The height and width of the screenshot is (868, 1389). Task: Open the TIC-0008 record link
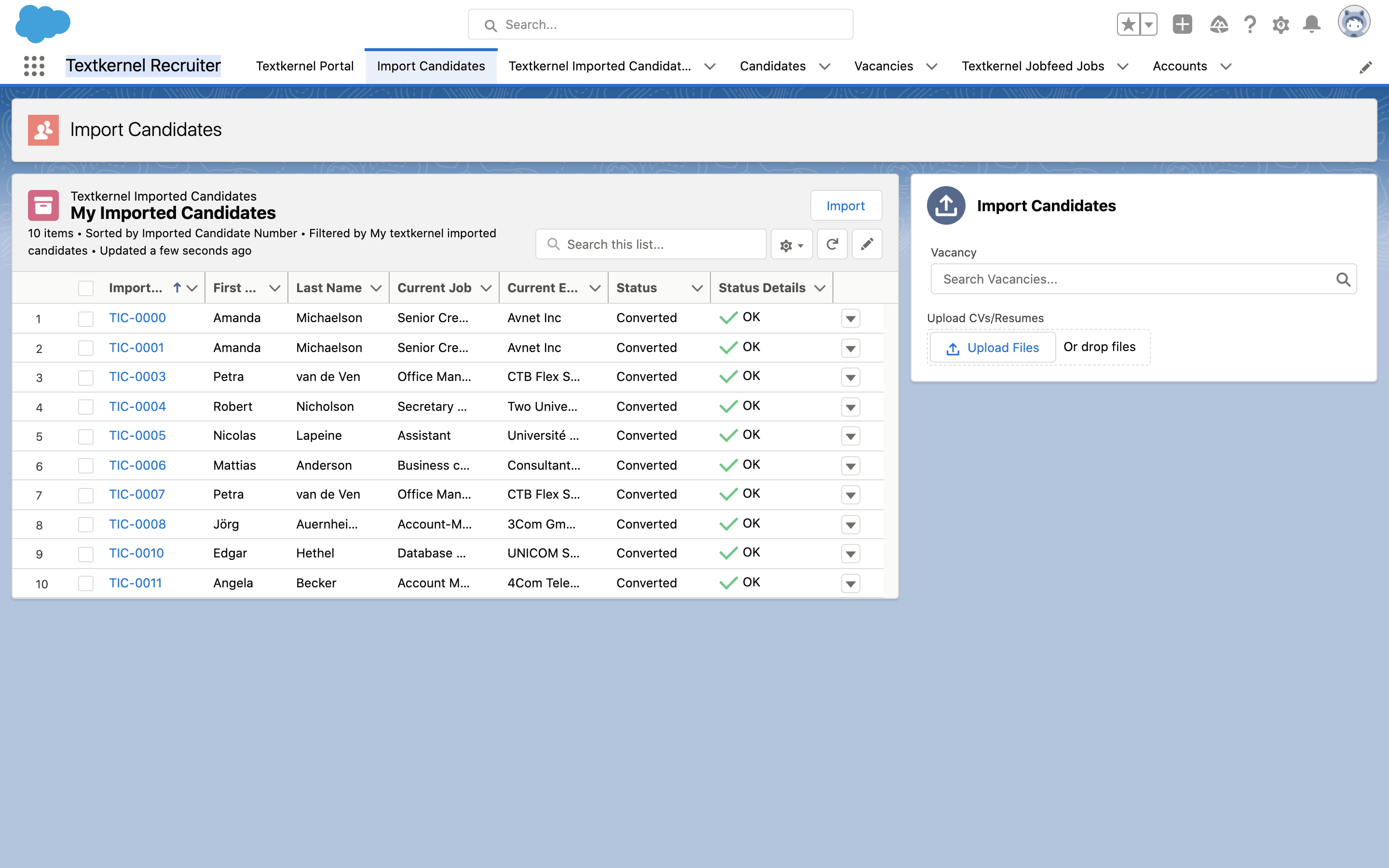pos(137,524)
